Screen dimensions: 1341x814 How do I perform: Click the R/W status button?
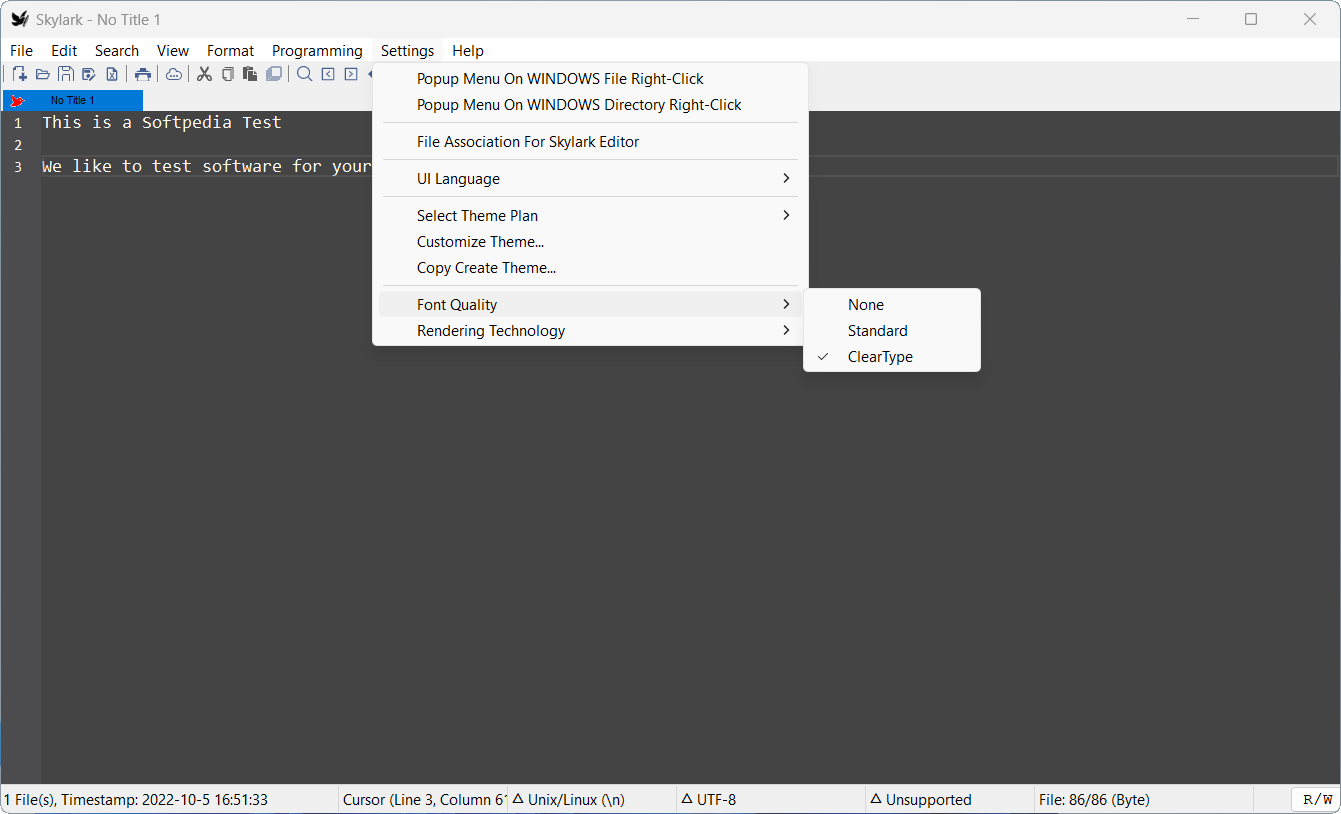(1317, 799)
